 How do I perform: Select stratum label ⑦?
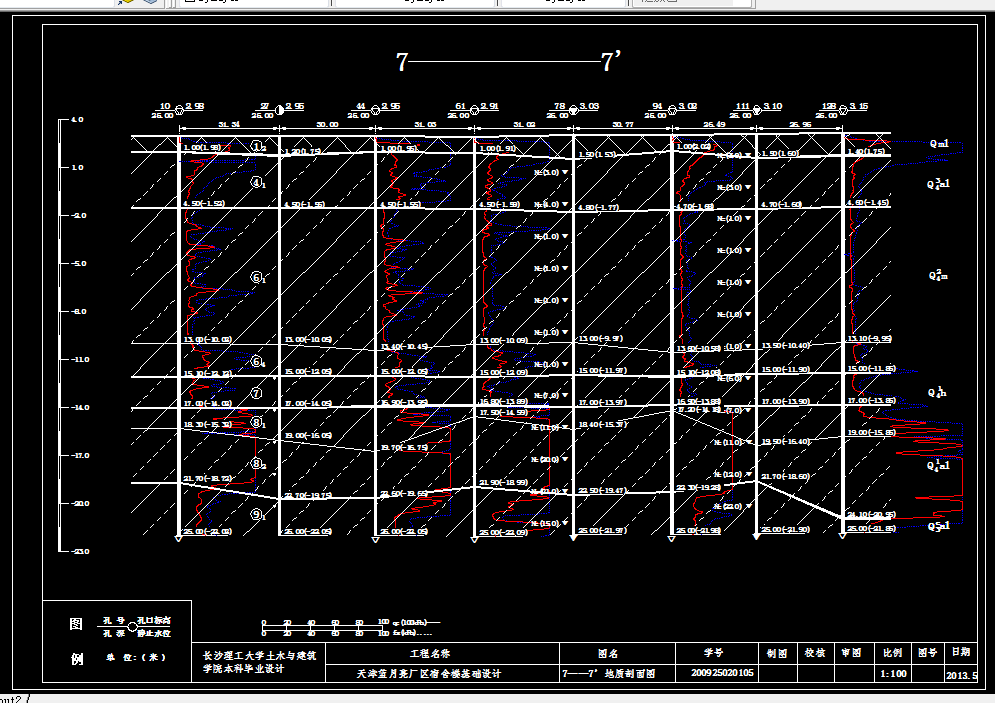[256, 393]
